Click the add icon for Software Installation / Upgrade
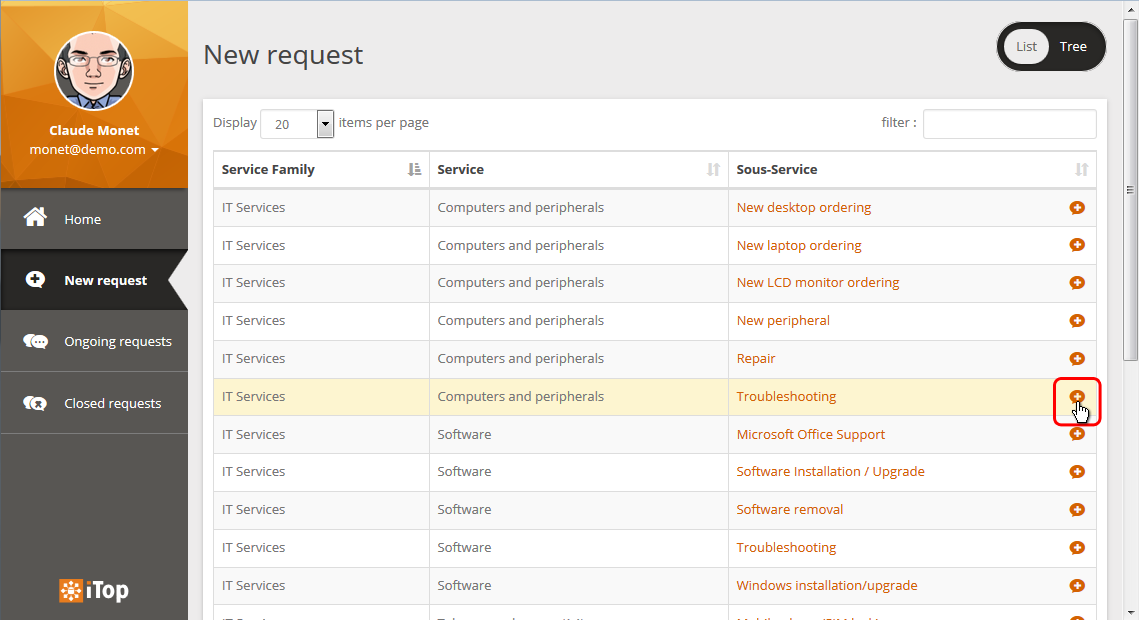The image size is (1139, 620). point(1077,472)
